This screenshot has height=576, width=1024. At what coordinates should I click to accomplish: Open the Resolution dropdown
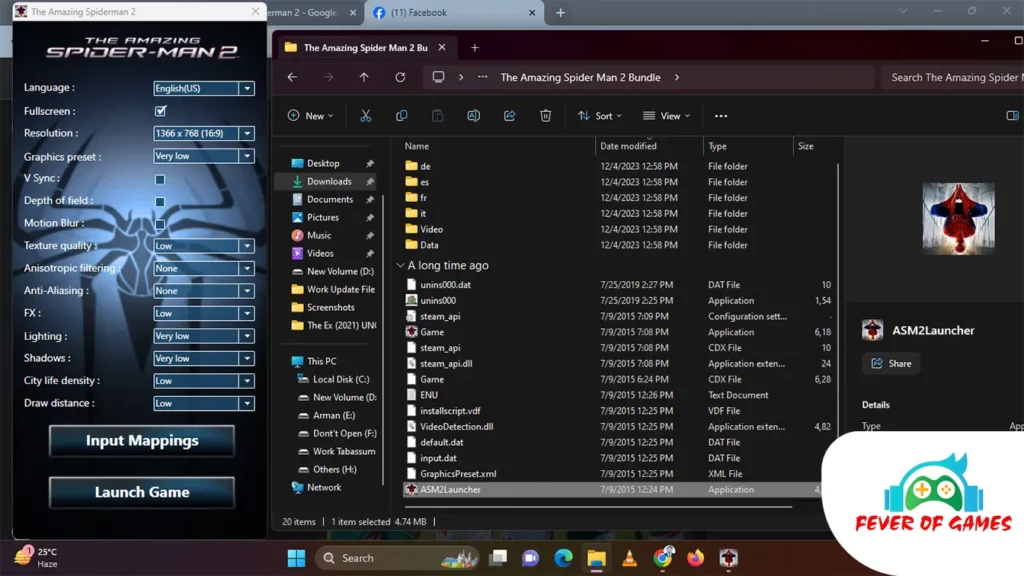(x=204, y=133)
